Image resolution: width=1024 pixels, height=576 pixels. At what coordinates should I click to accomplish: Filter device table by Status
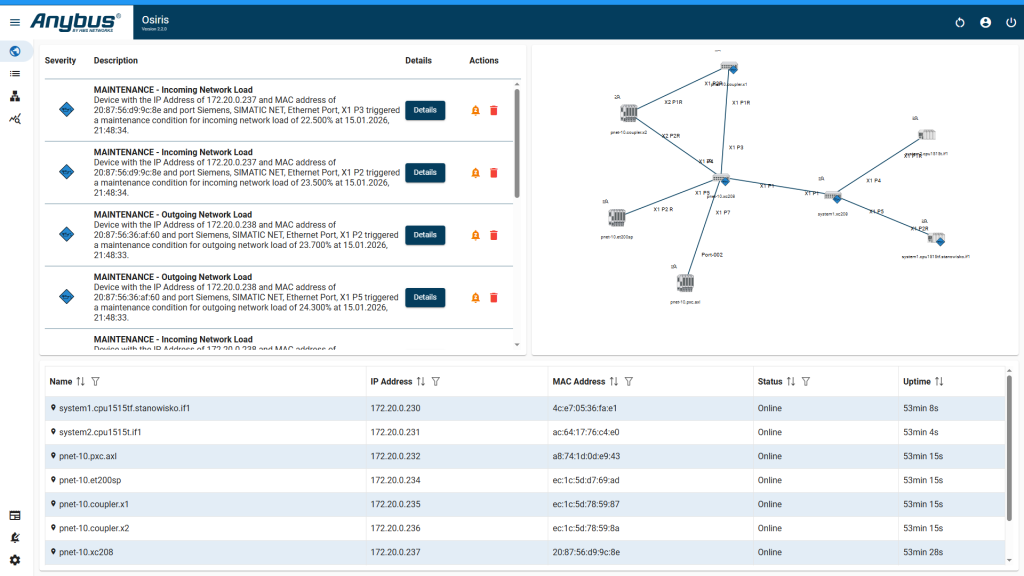[x=806, y=381]
